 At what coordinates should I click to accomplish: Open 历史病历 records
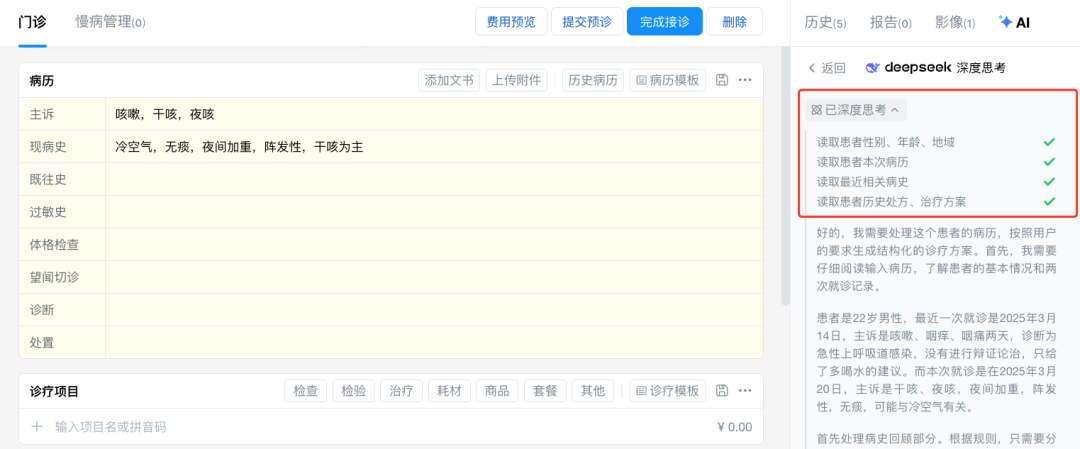coord(593,80)
